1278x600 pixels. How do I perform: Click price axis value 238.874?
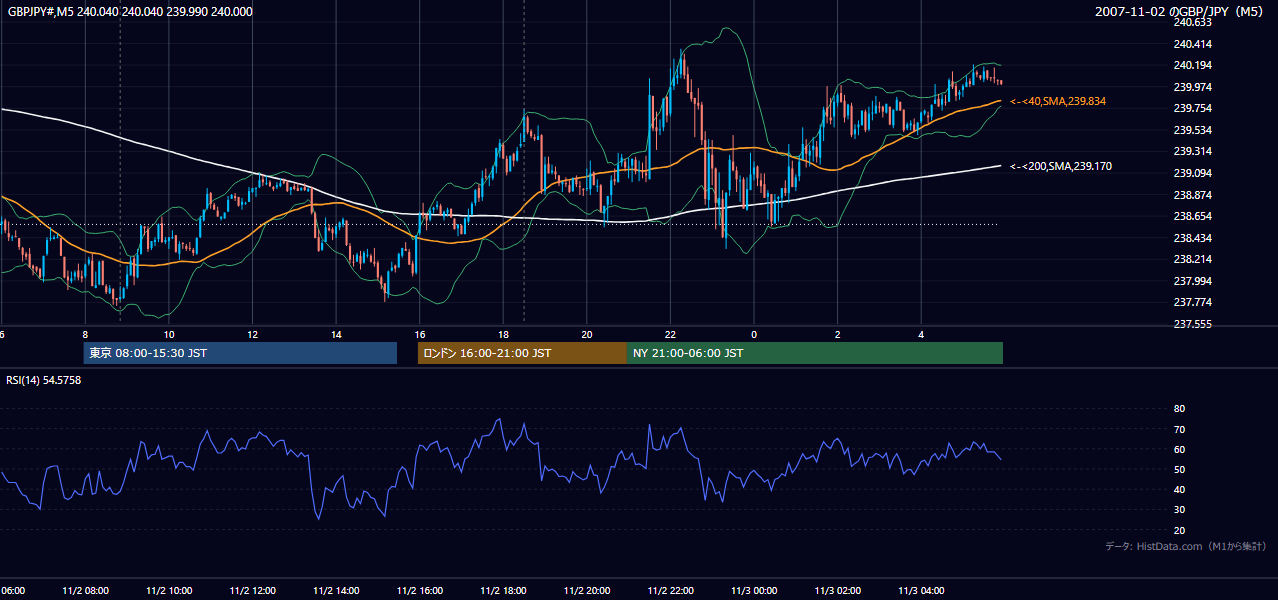pyautogui.click(x=1191, y=195)
